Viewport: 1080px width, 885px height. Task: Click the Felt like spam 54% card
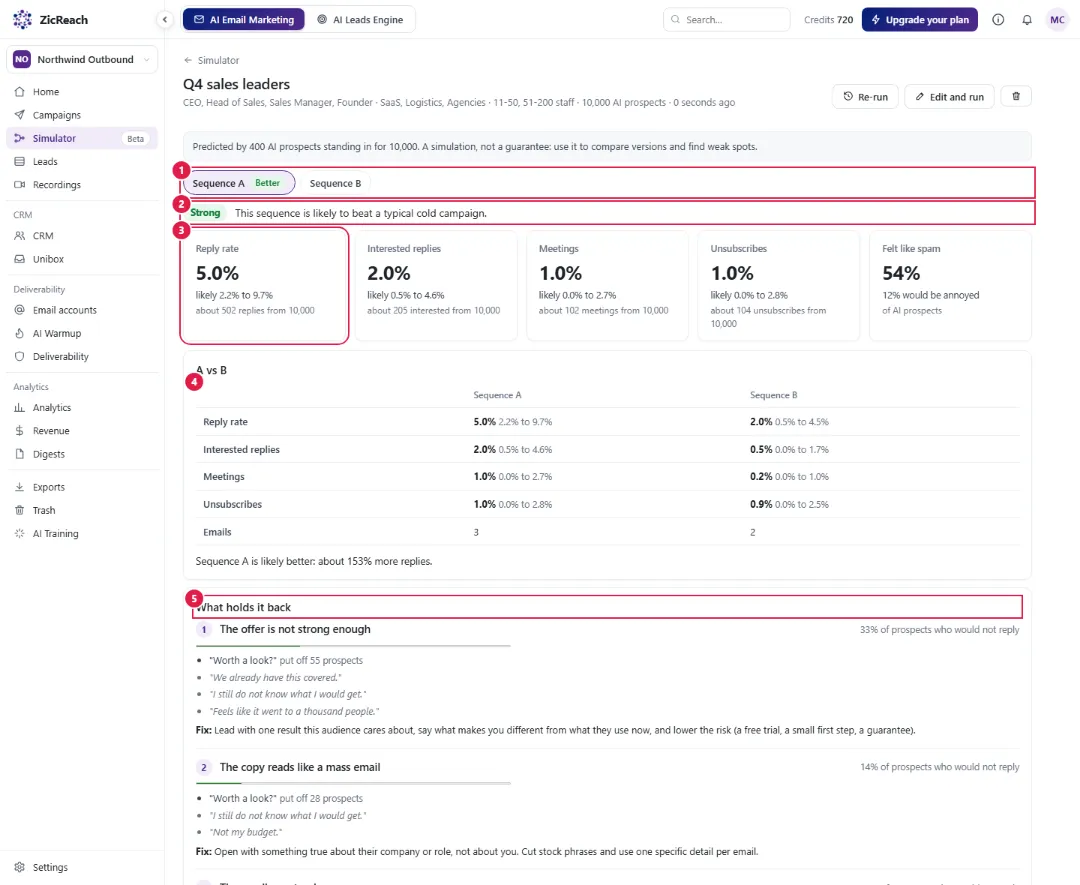point(951,286)
